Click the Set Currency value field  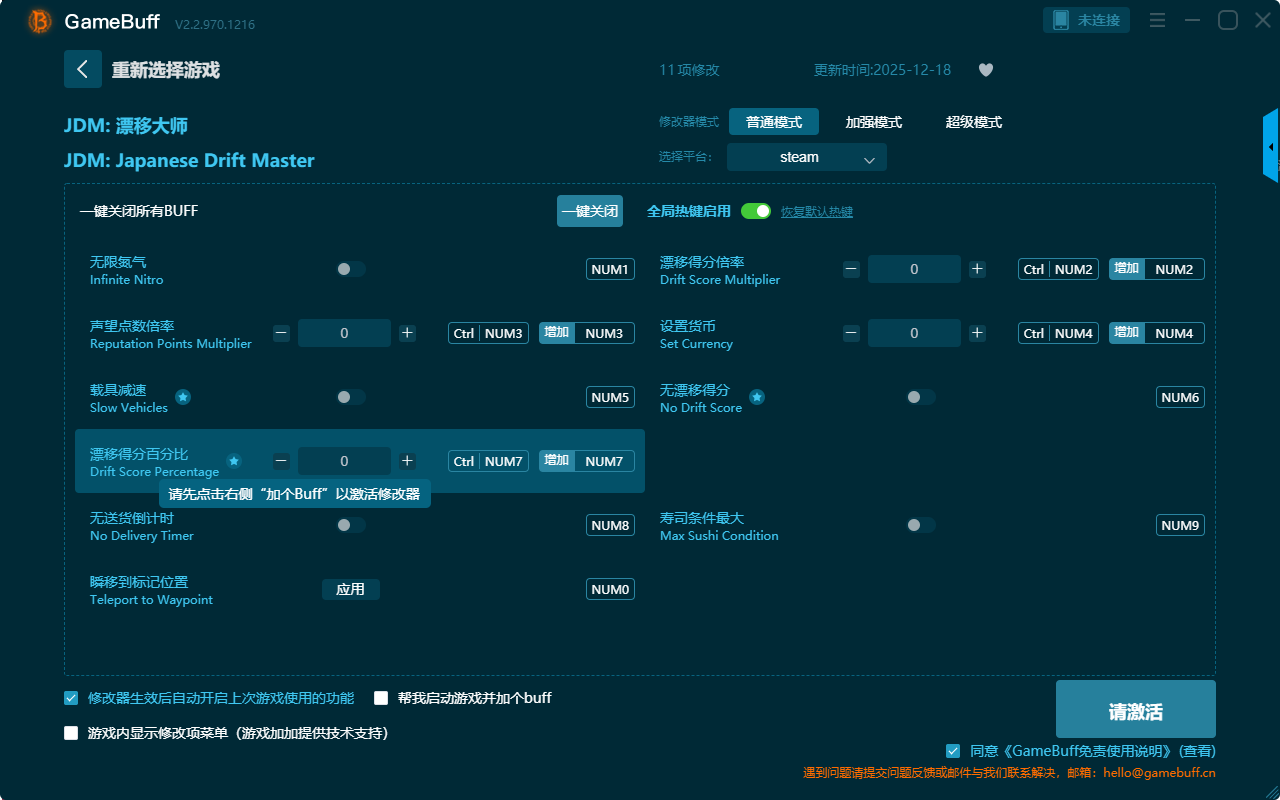(913, 333)
